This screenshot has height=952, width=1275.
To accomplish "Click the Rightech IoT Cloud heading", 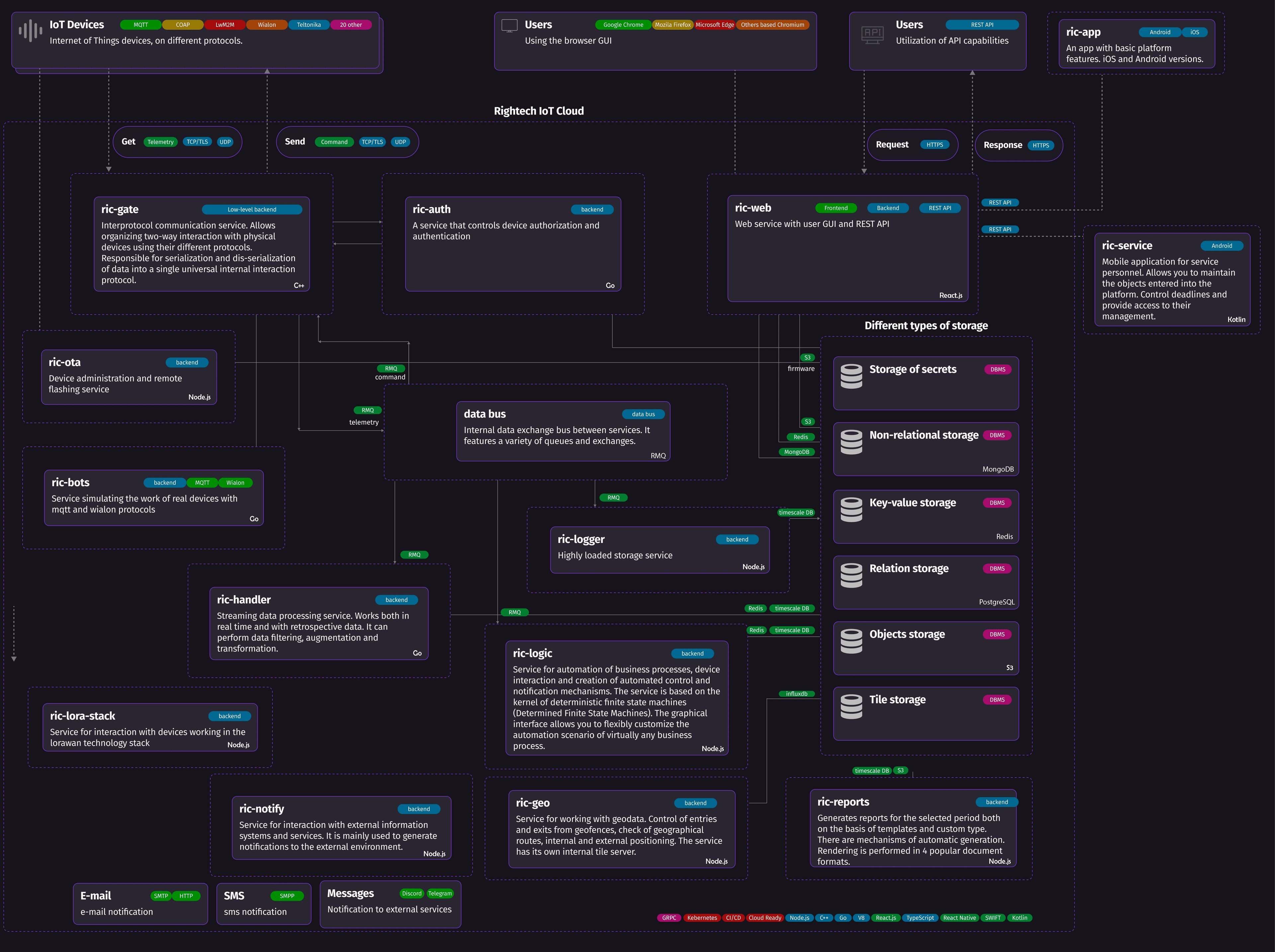I will [x=539, y=111].
